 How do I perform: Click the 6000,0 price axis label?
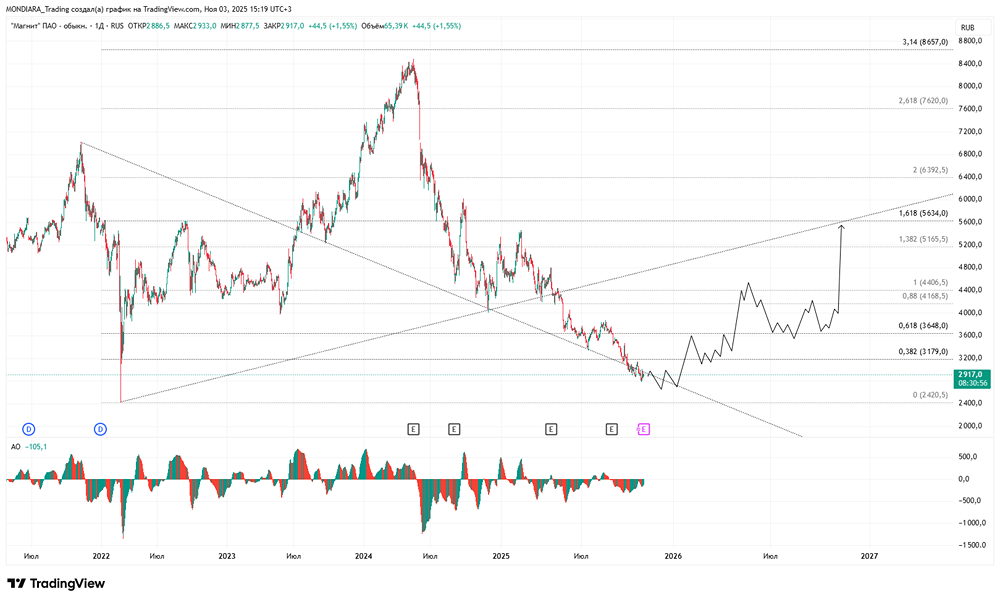(x=971, y=199)
